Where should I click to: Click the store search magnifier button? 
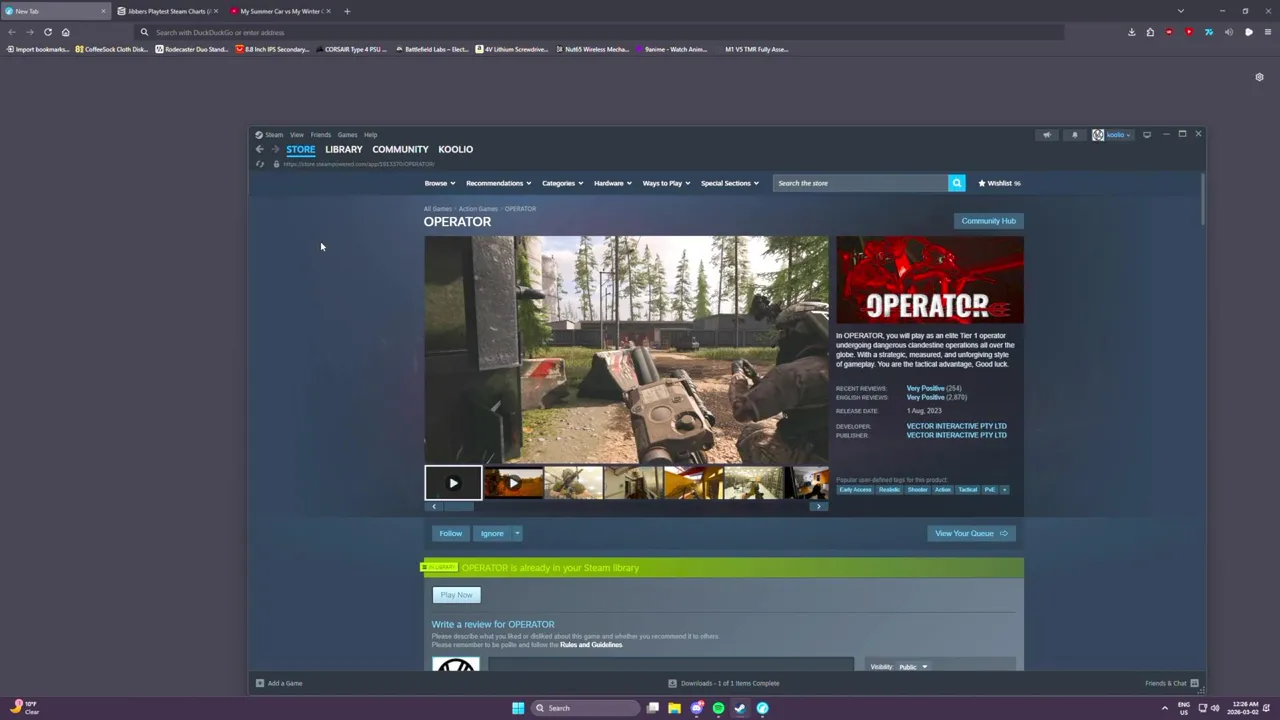point(957,183)
